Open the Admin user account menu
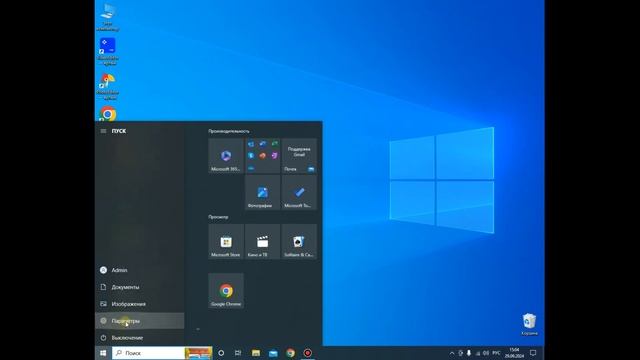640x360 pixels. point(140,270)
